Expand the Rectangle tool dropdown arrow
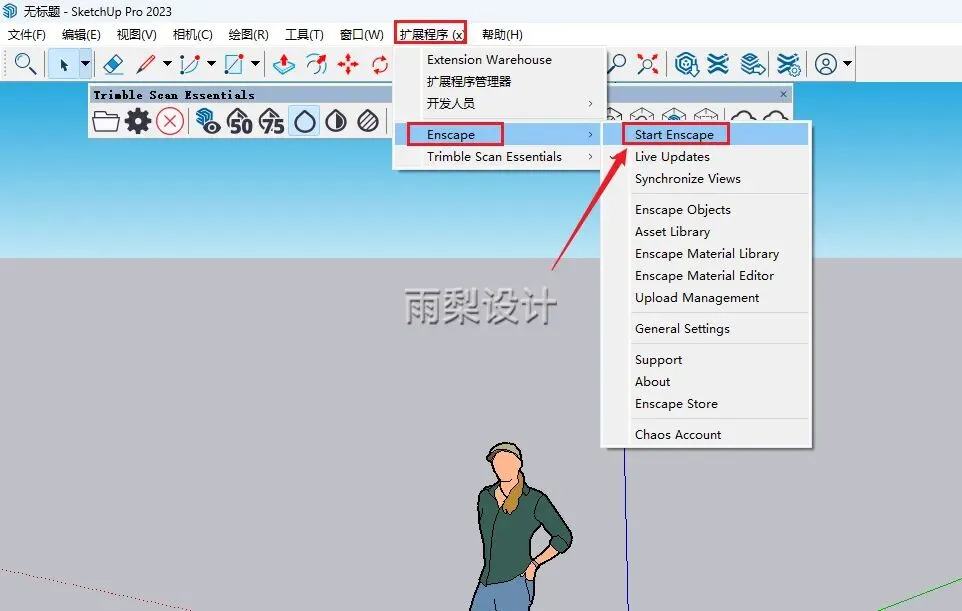962x611 pixels. pyautogui.click(x=255, y=64)
